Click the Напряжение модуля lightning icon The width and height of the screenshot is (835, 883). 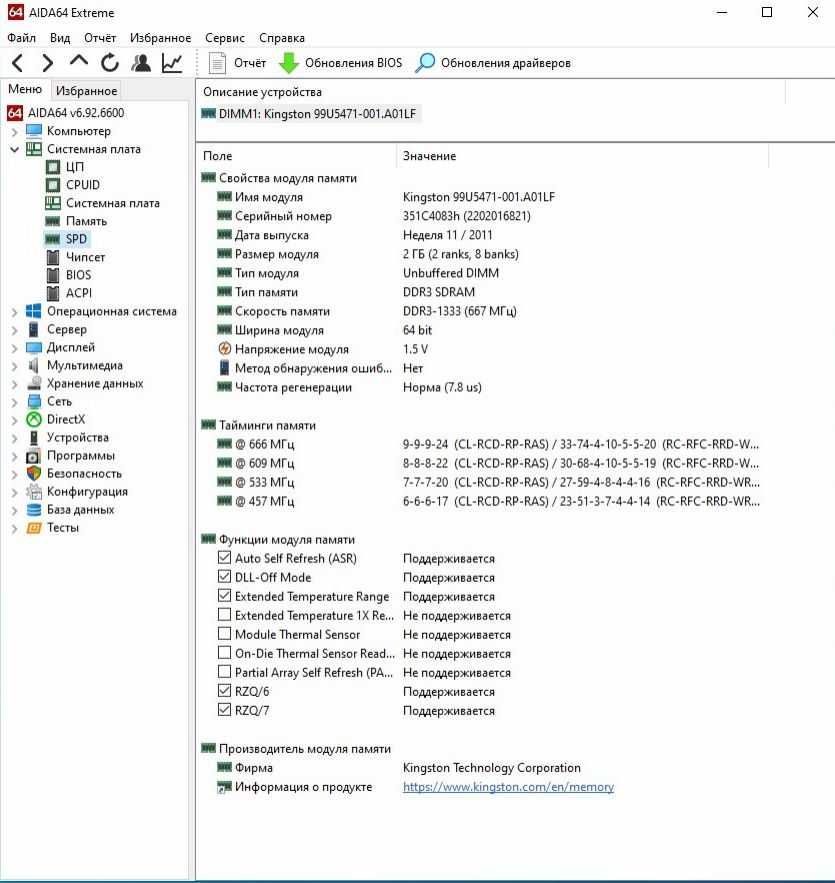tap(225, 349)
